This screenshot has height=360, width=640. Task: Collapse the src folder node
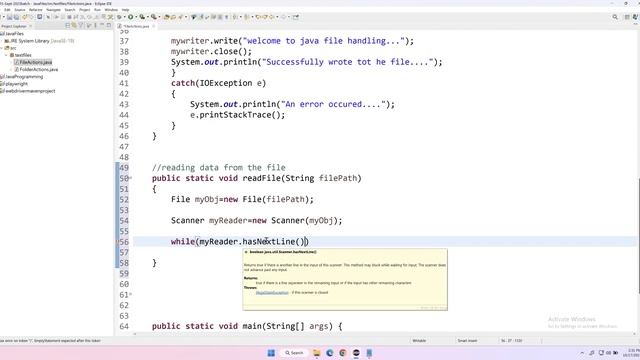pyautogui.click(x=2, y=48)
